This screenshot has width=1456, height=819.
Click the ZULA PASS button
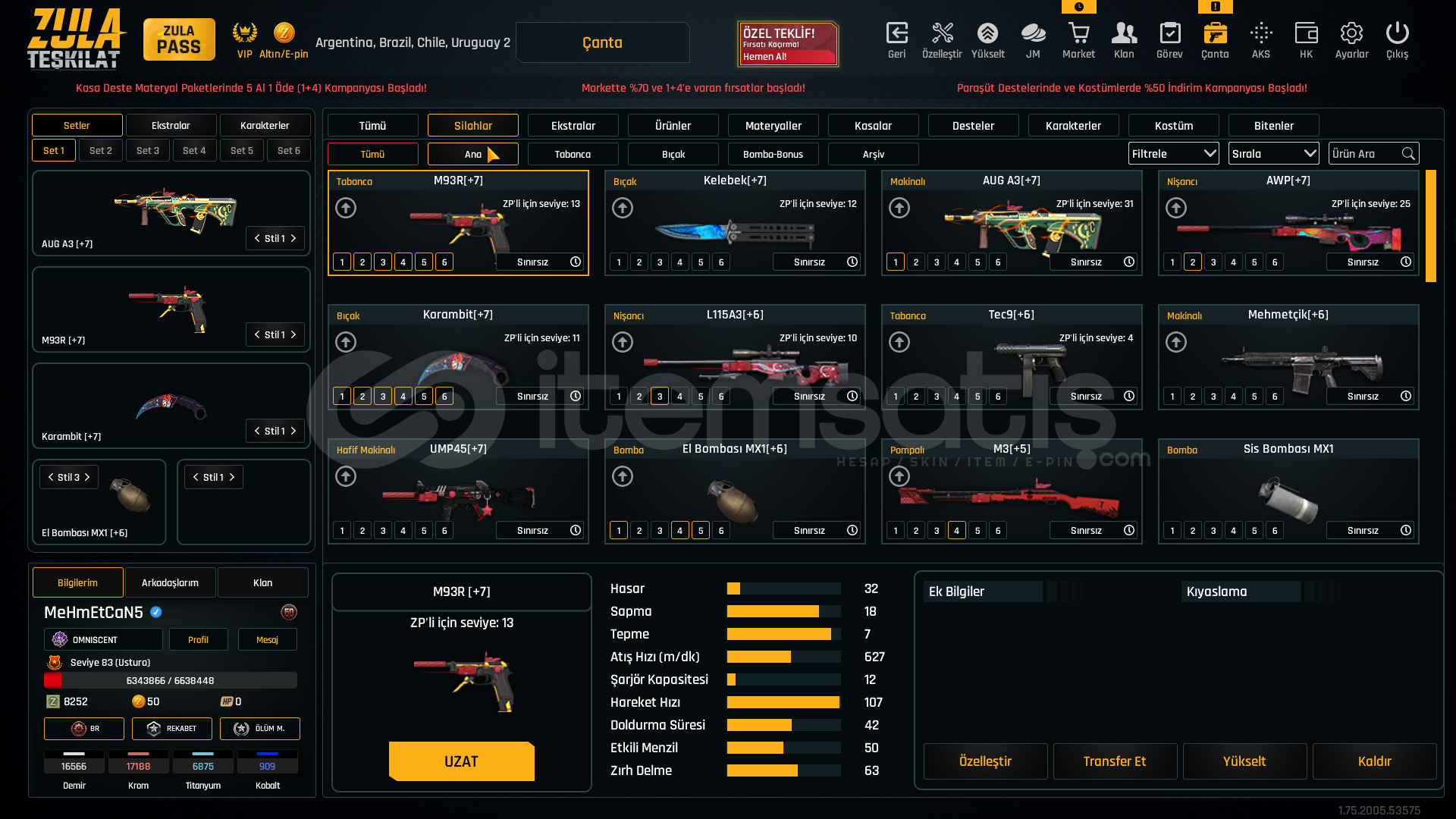[179, 39]
